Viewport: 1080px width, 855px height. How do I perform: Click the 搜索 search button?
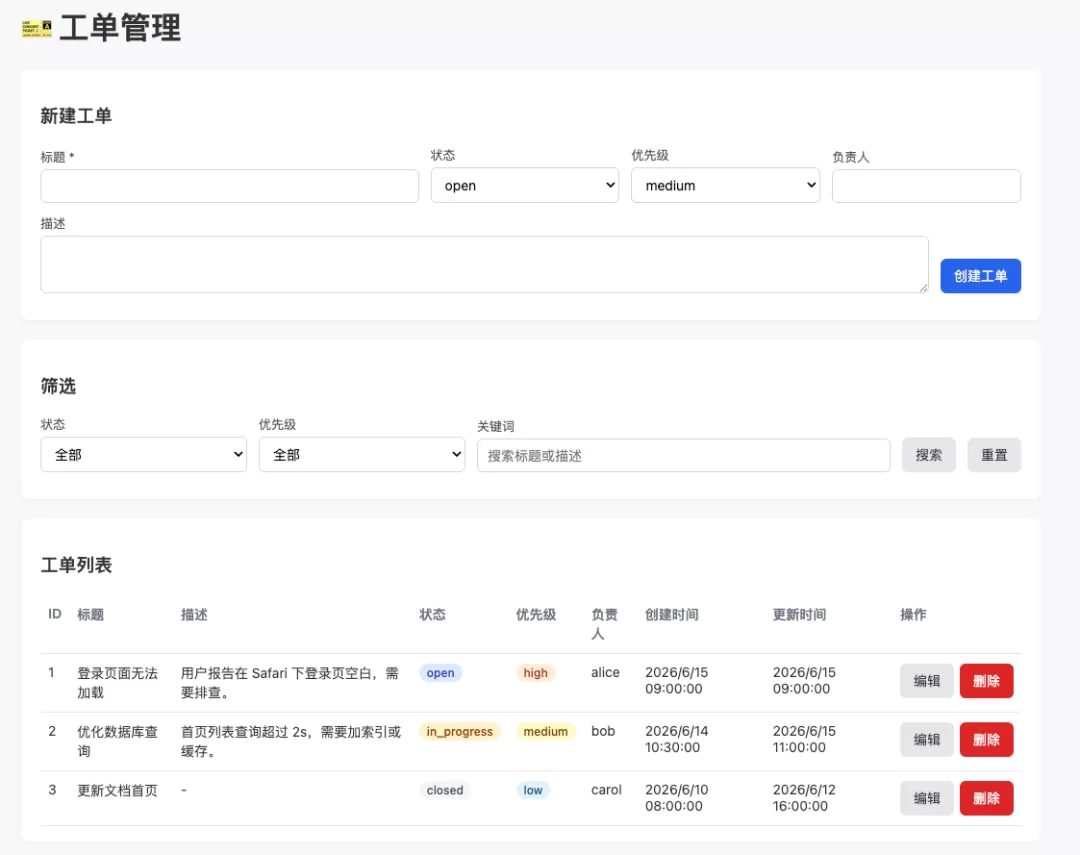point(928,455)
